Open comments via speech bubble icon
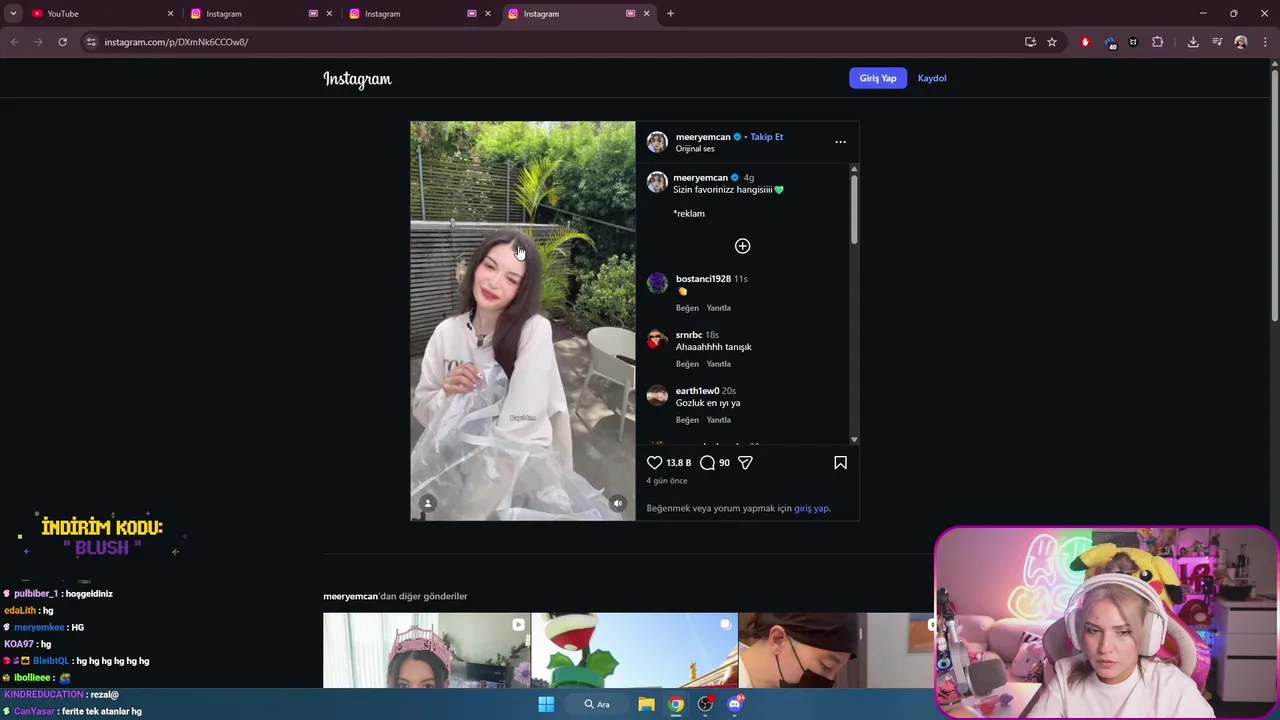 707,463
